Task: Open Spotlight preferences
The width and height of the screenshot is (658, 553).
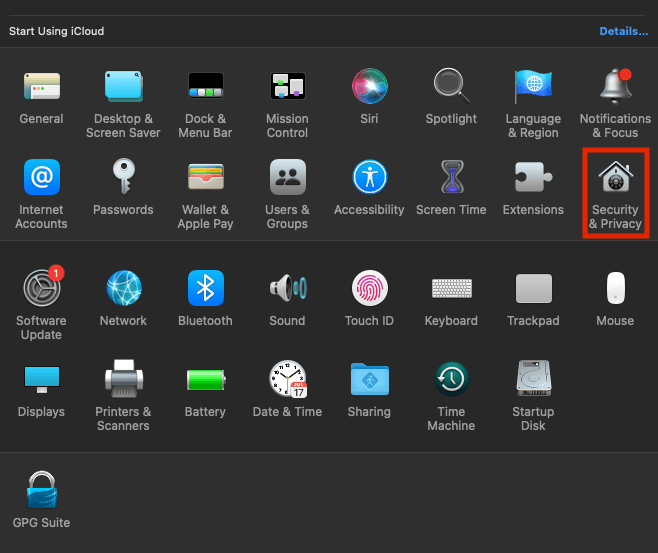Action: click(x=451, y=86)
